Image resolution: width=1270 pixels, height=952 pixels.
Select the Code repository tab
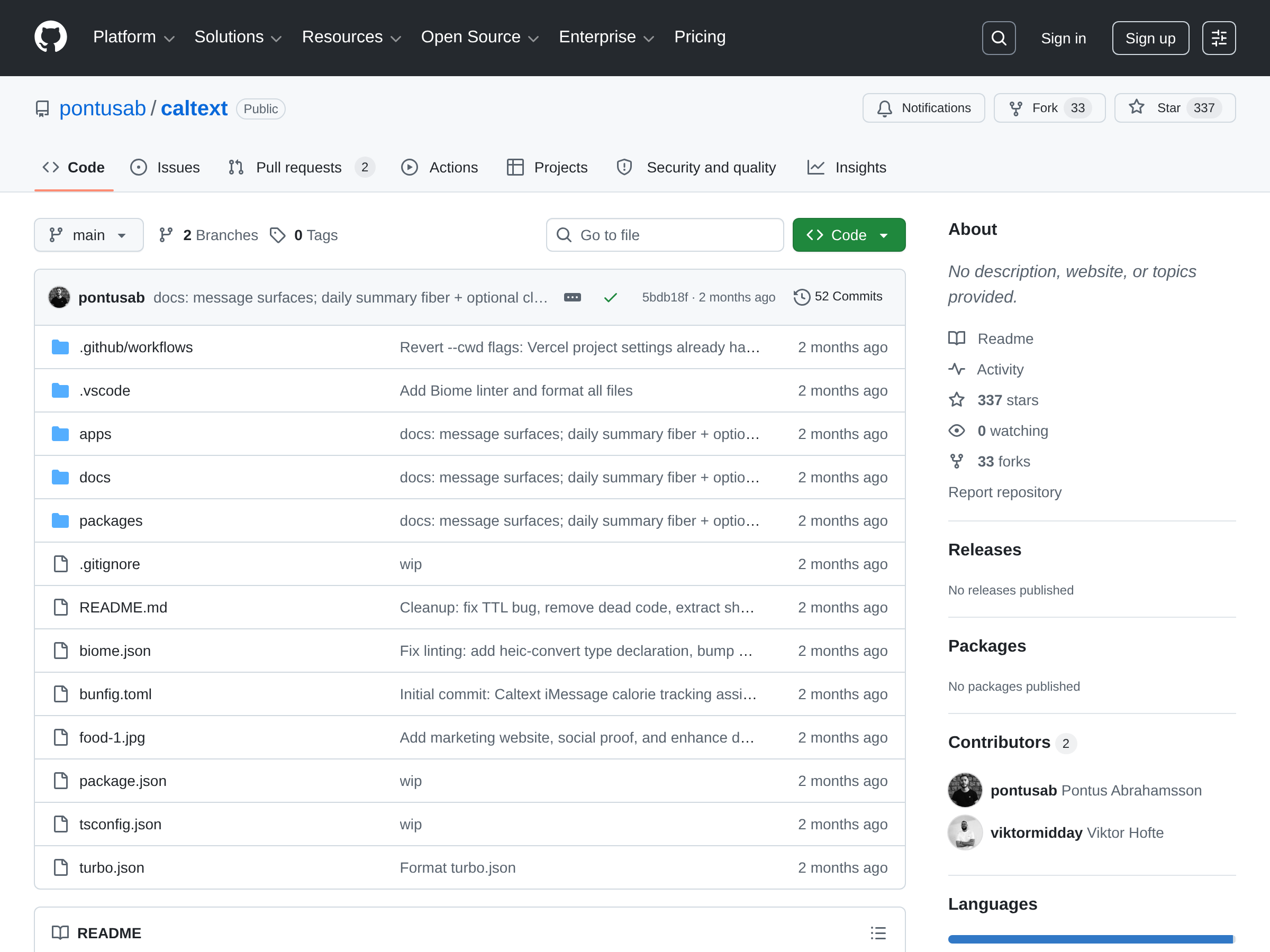coord(74,168)
